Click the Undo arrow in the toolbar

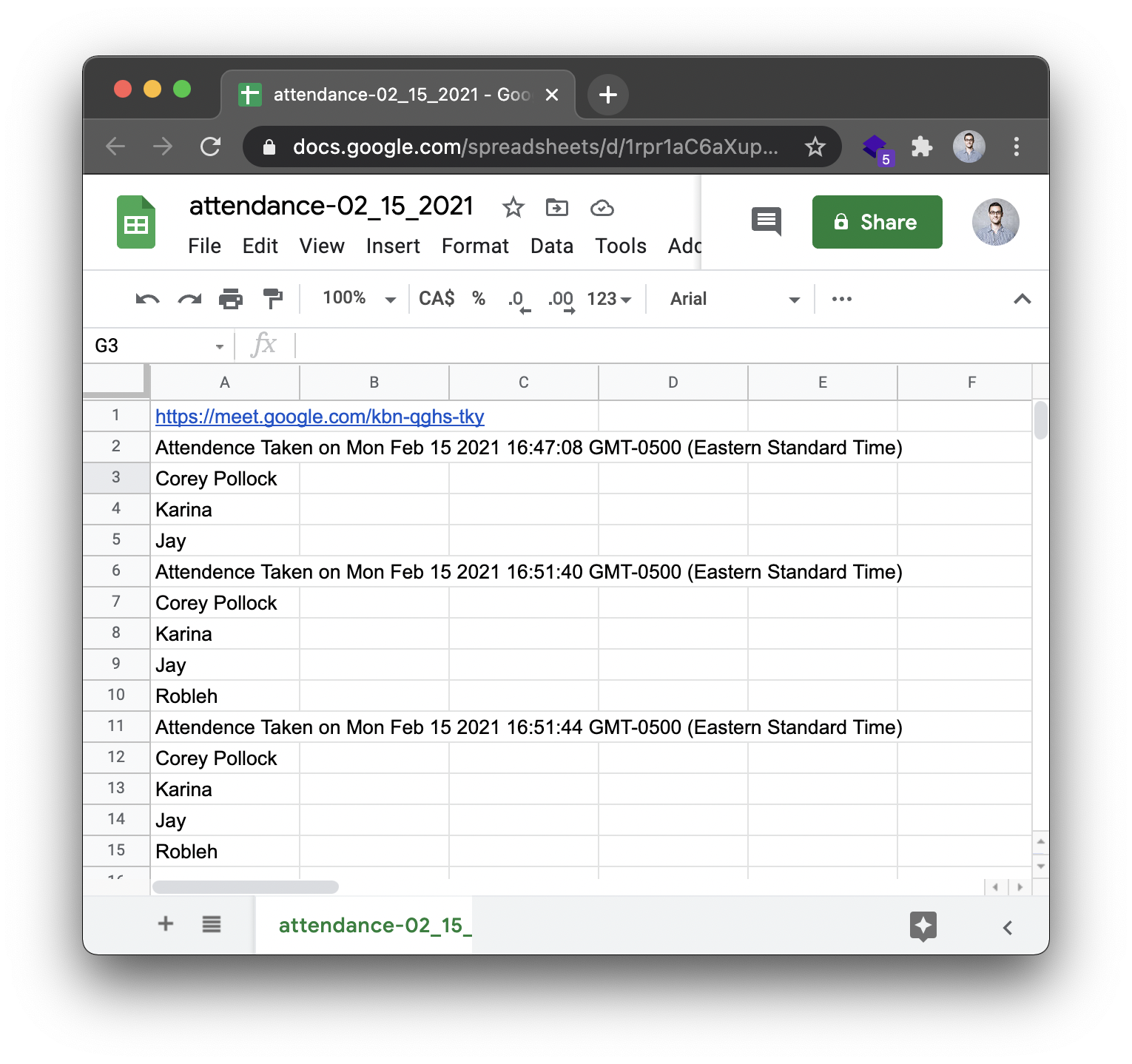tap(147, 299)
